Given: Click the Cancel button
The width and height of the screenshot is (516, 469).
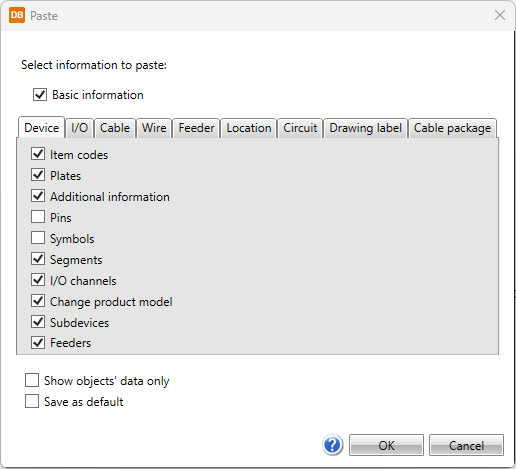Looking at the screenshot, I should 466,445.
